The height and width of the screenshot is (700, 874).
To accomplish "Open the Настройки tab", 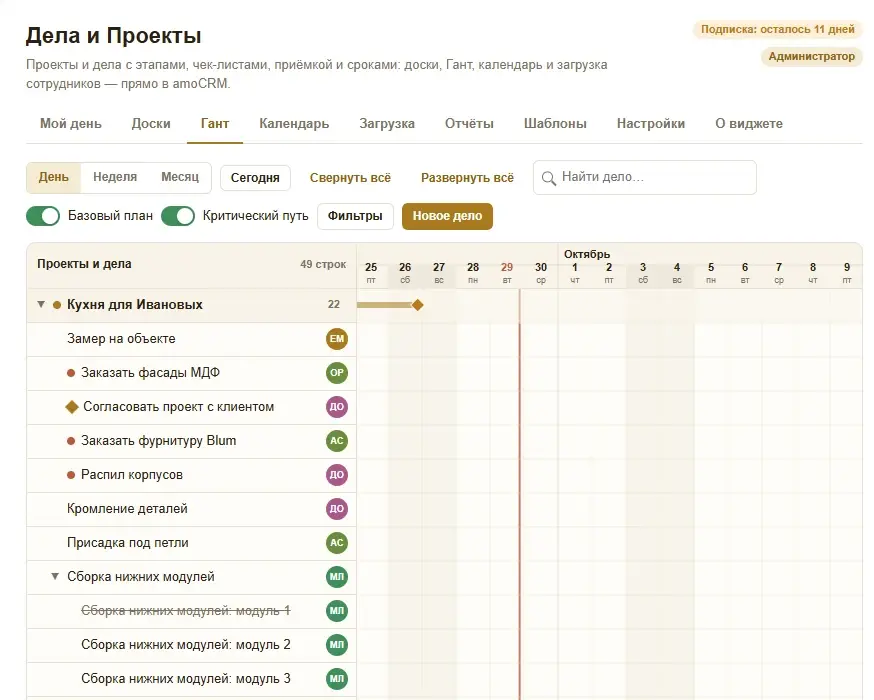I will (651, 124).
